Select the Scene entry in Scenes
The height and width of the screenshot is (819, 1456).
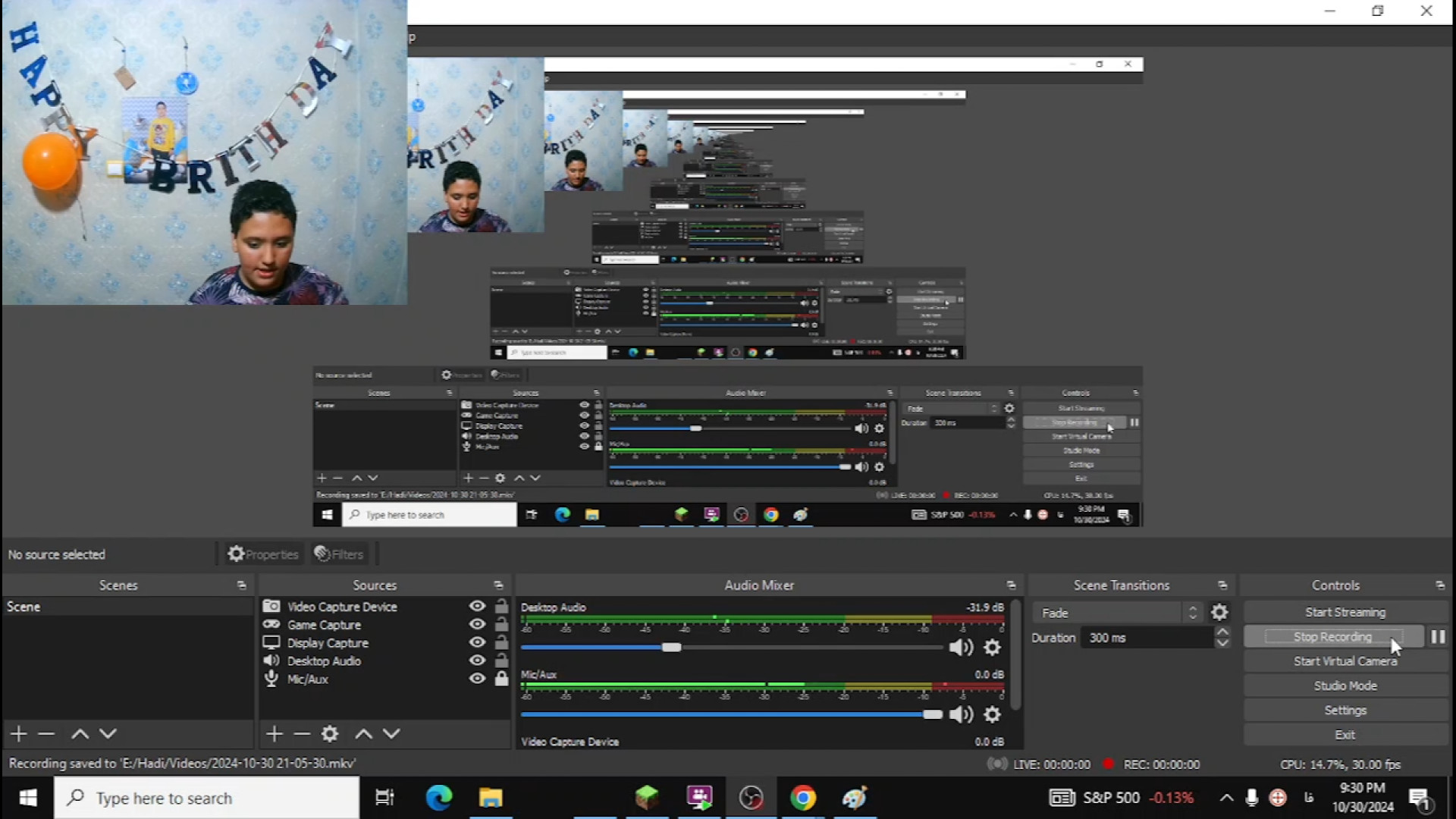24,607
